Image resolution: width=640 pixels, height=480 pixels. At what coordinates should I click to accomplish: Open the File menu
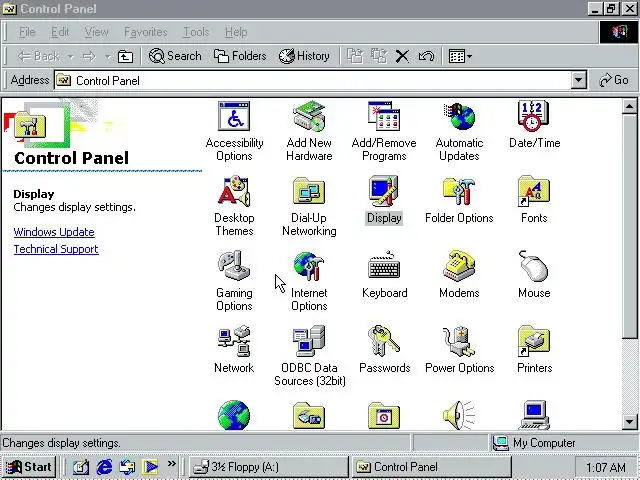[27, 32]
